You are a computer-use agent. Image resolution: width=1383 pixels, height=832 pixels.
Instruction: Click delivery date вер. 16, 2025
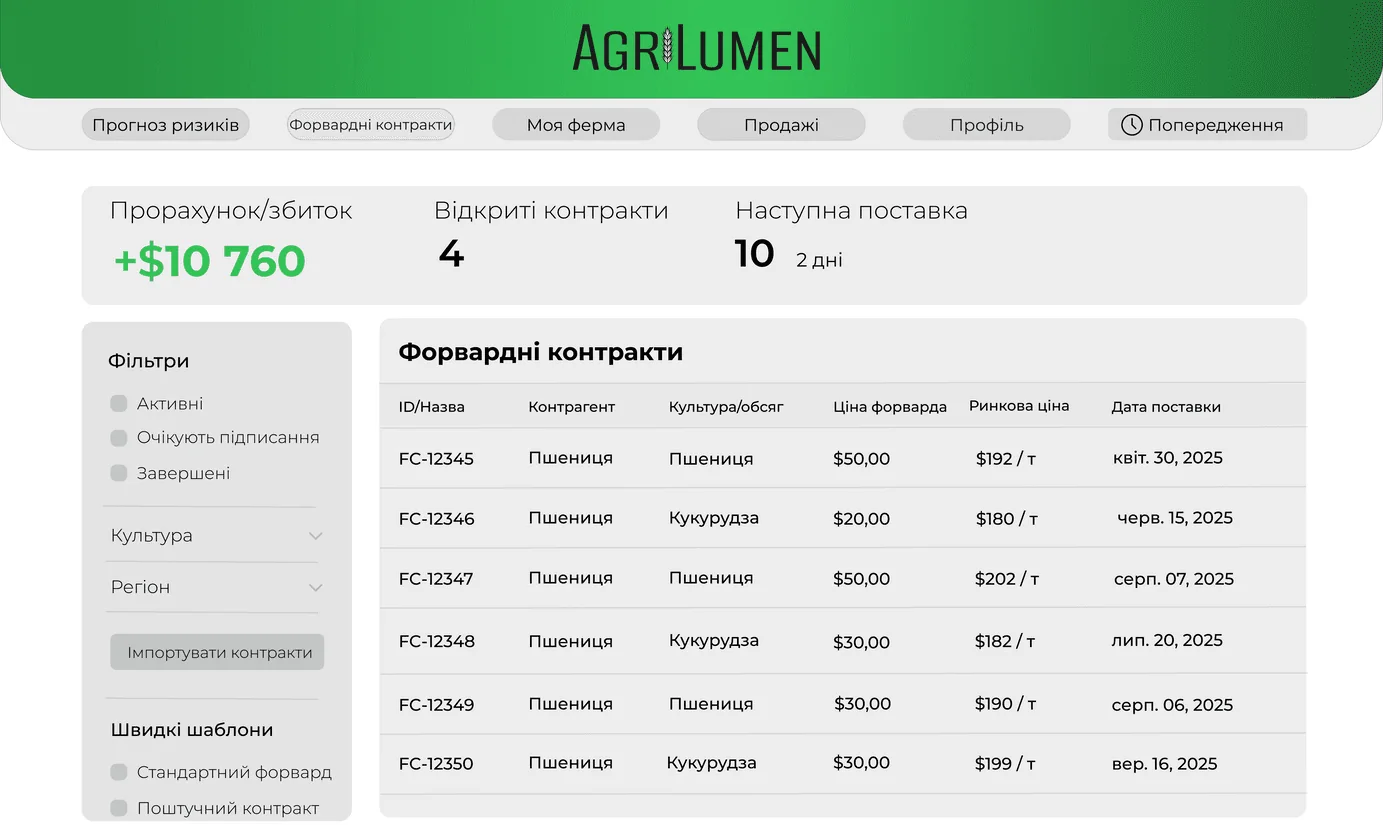[x=1165, y=764]
